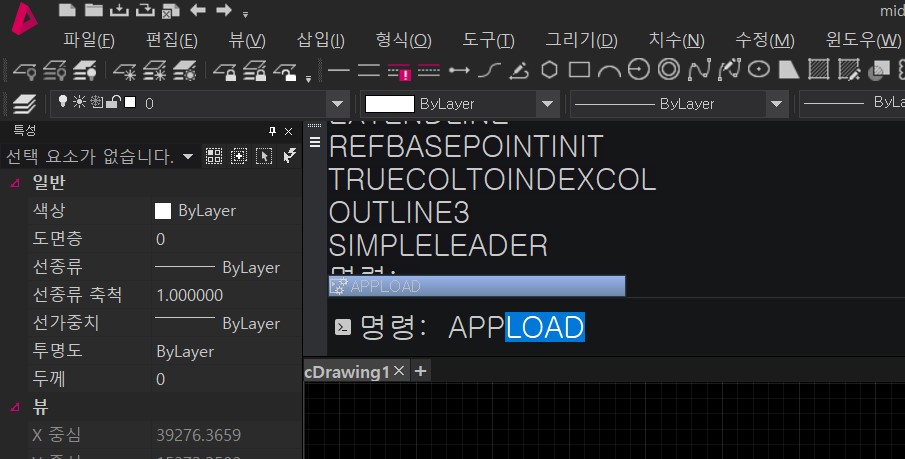Select the Arc tool

pos(609,71)
